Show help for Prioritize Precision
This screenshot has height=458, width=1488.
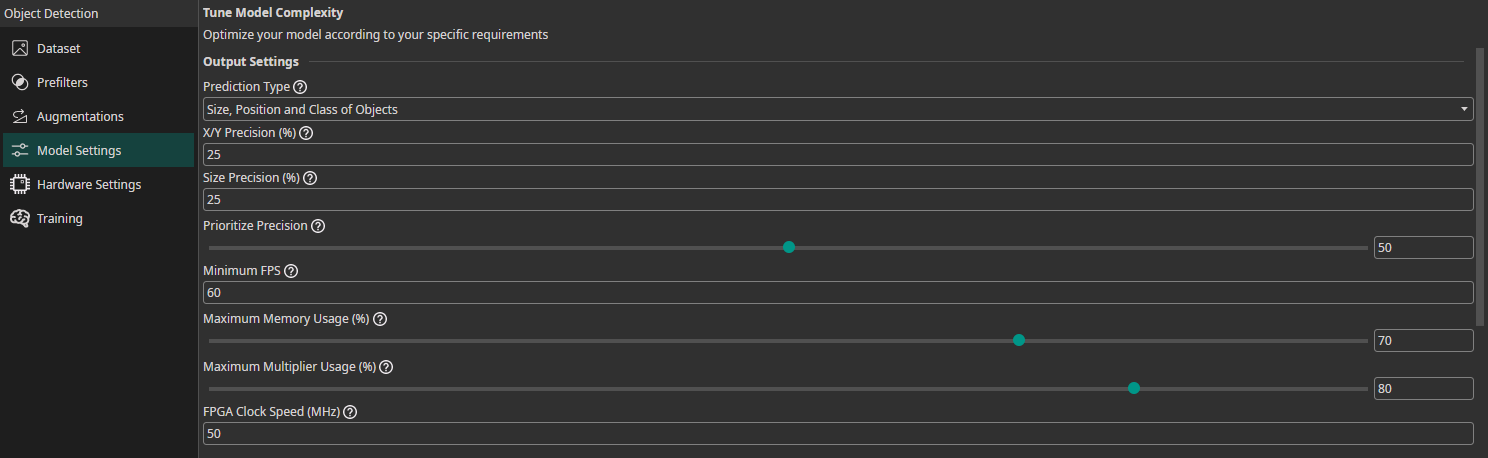(318, 226)
